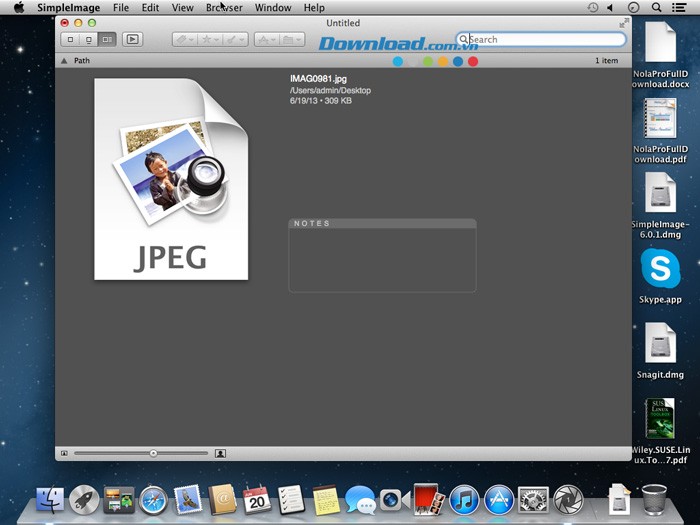Launch Safari from the Dock

click(x=153, y=499)
